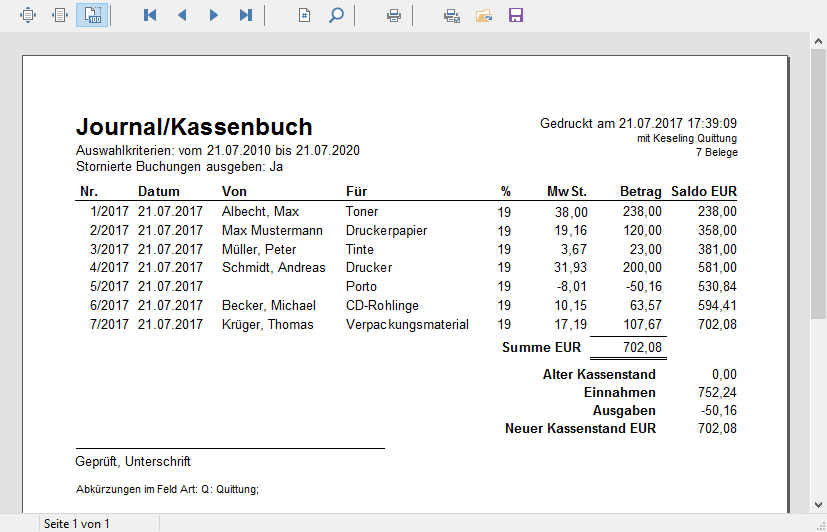Open a saved report file

484,15
